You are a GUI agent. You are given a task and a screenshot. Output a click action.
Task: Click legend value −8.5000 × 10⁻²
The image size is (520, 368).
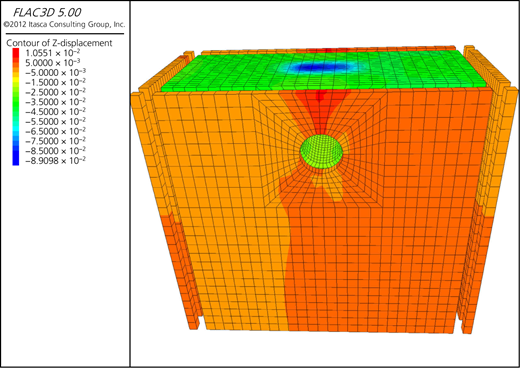click(55, 151)
